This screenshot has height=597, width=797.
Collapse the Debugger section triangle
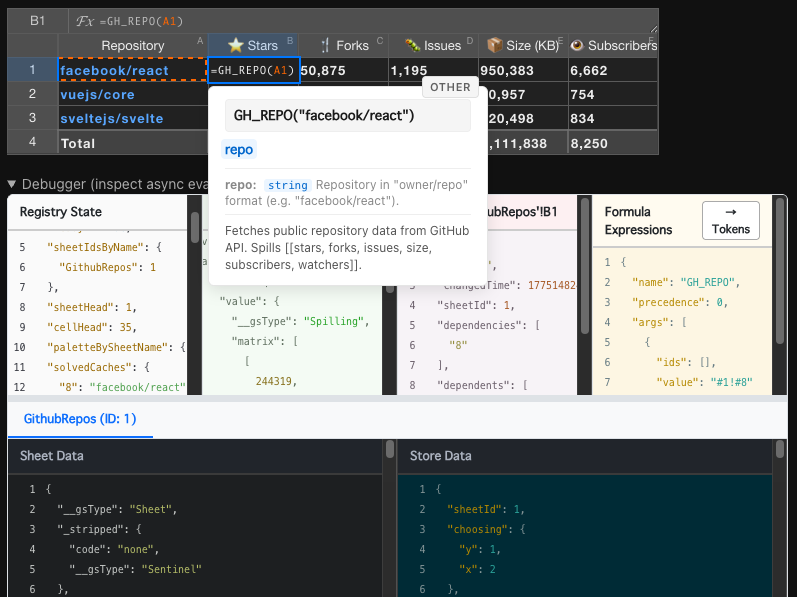click(12, 184)
